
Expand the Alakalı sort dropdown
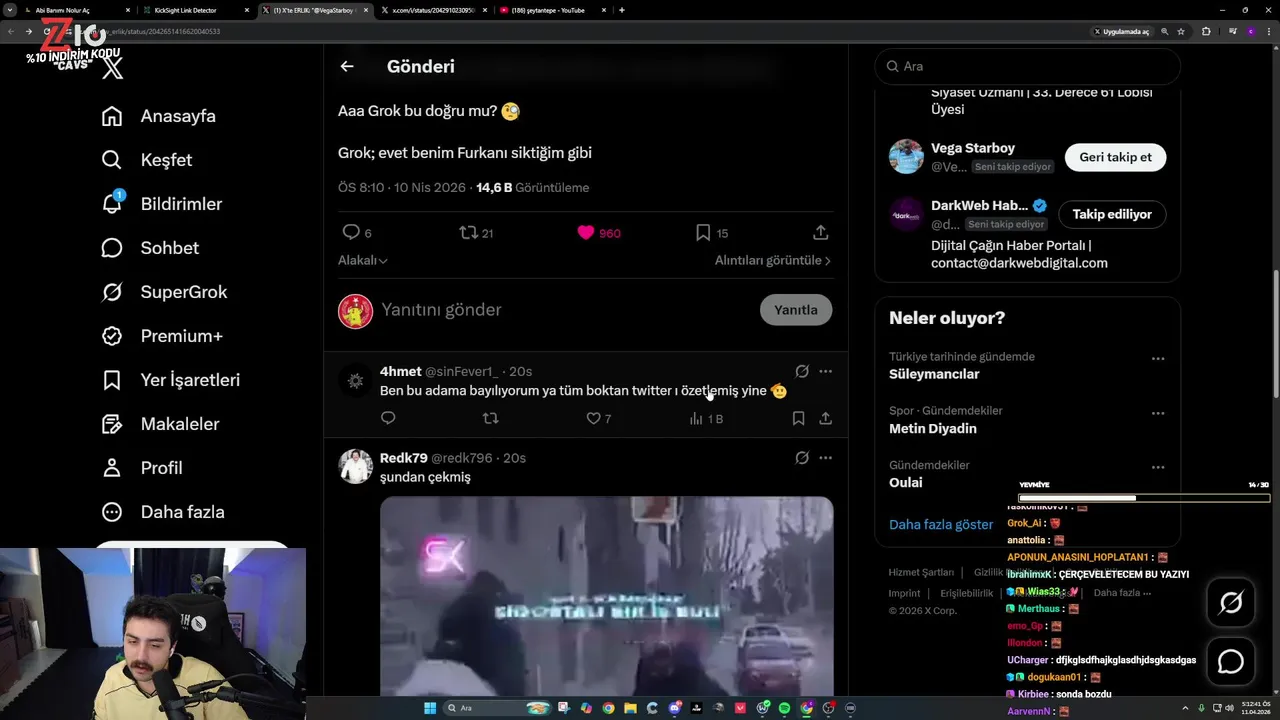tap(363, 260)
